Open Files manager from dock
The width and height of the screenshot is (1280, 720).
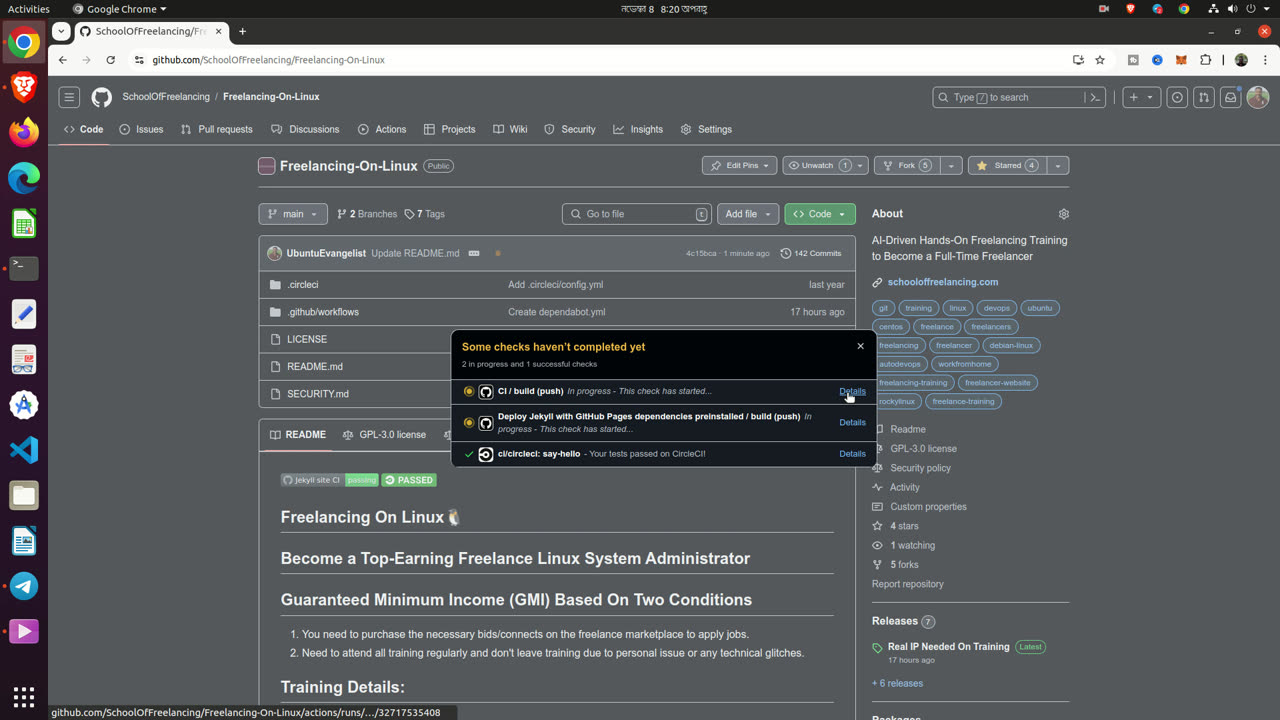[x=24, y=496]
